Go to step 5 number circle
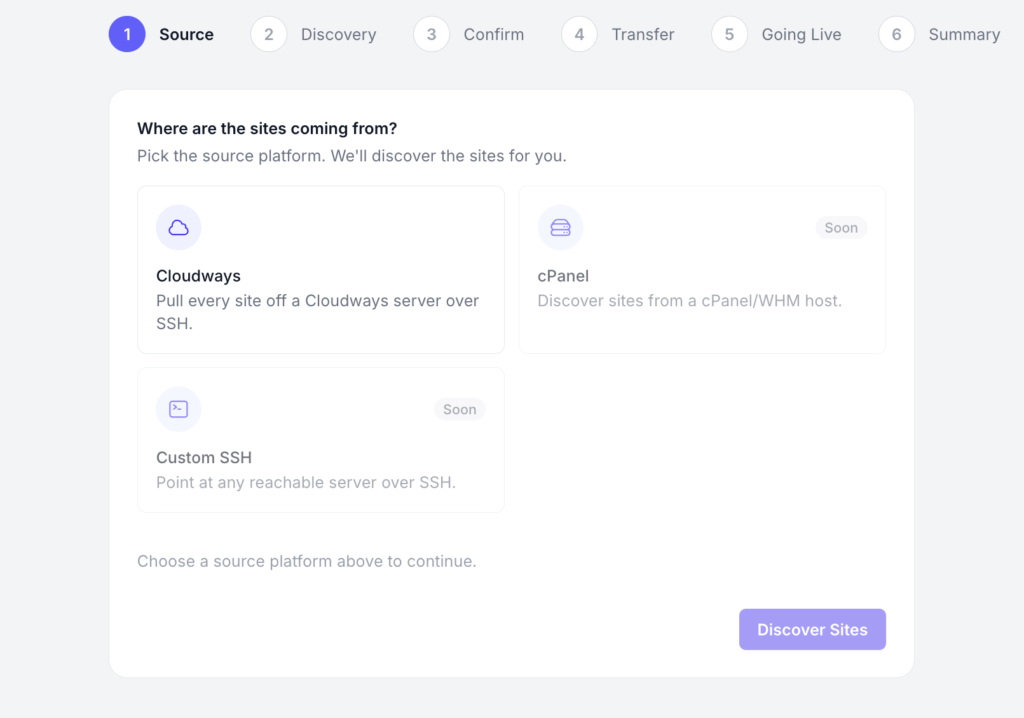 [x=729, y=34]
